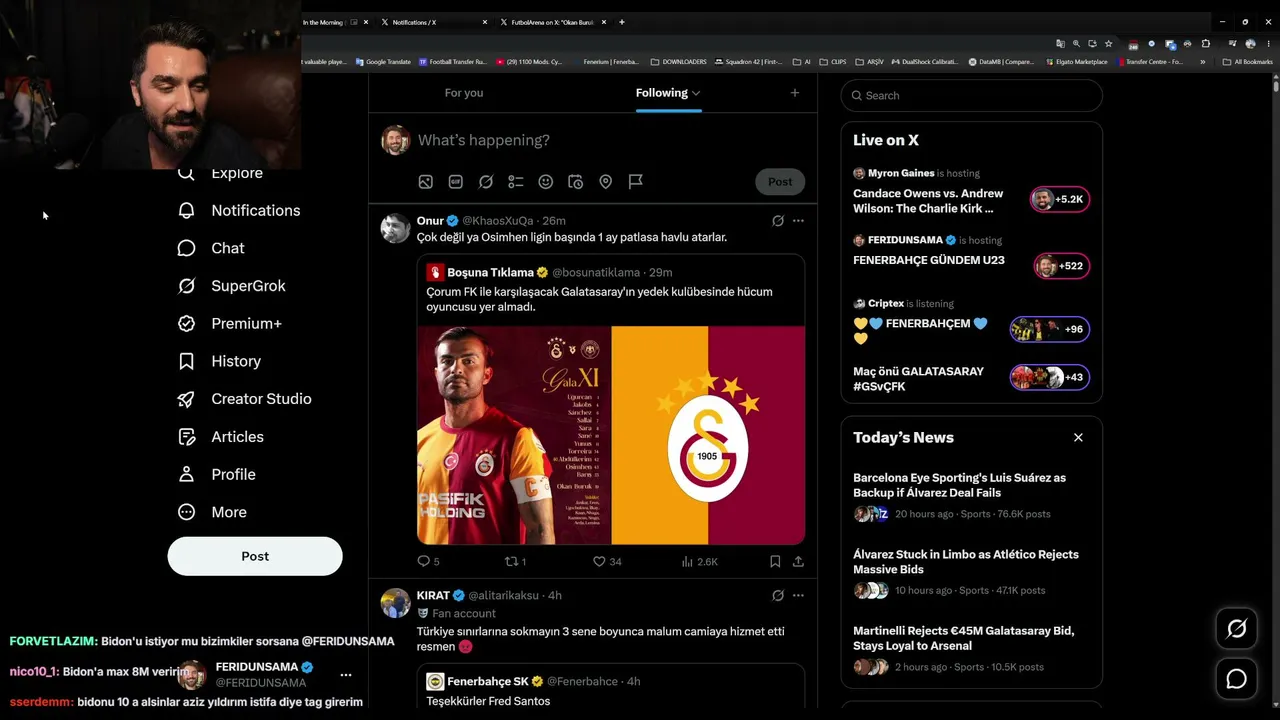Open more options on Onur's post
1280x720 pixels.
pos(798,221)
